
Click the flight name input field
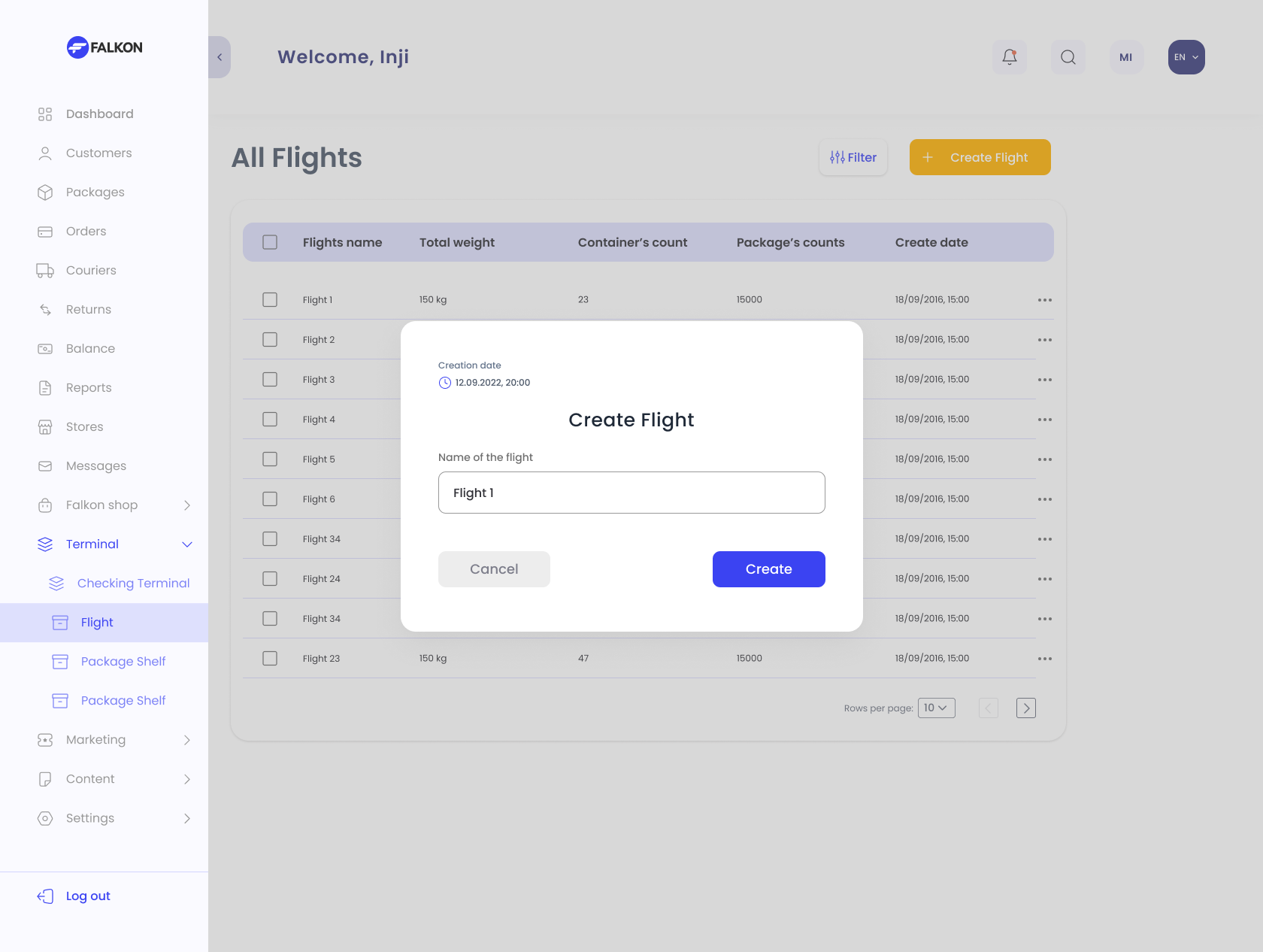pyautogui.click(x=631, y=493)
